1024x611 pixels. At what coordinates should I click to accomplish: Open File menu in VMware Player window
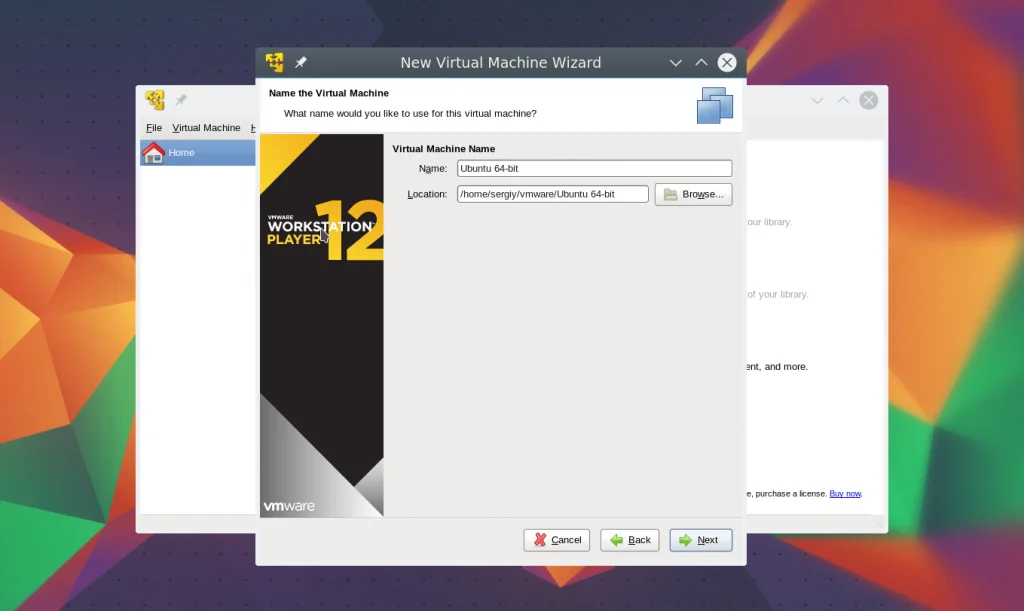pos(154,128)
